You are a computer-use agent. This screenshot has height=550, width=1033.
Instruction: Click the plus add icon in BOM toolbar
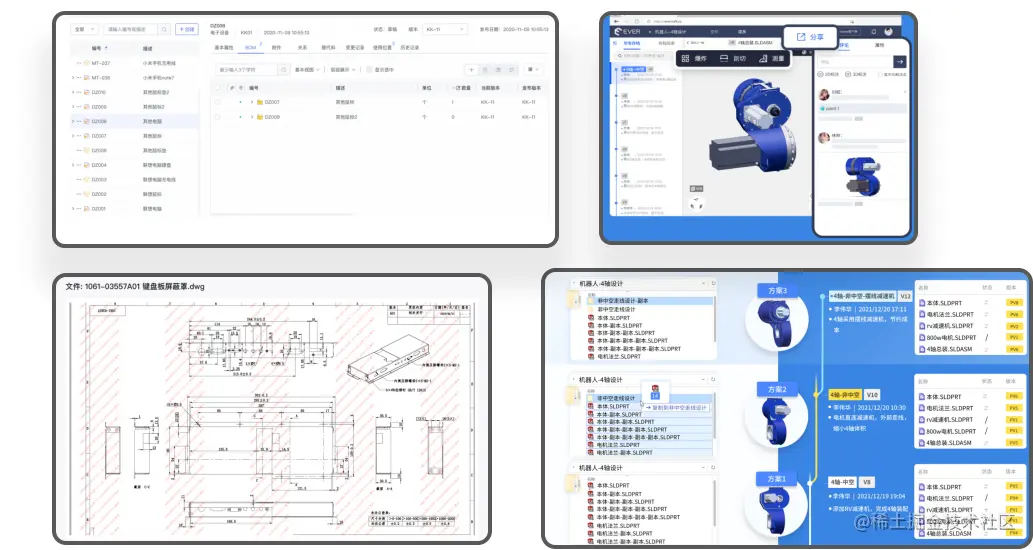(x=471, y=69)
